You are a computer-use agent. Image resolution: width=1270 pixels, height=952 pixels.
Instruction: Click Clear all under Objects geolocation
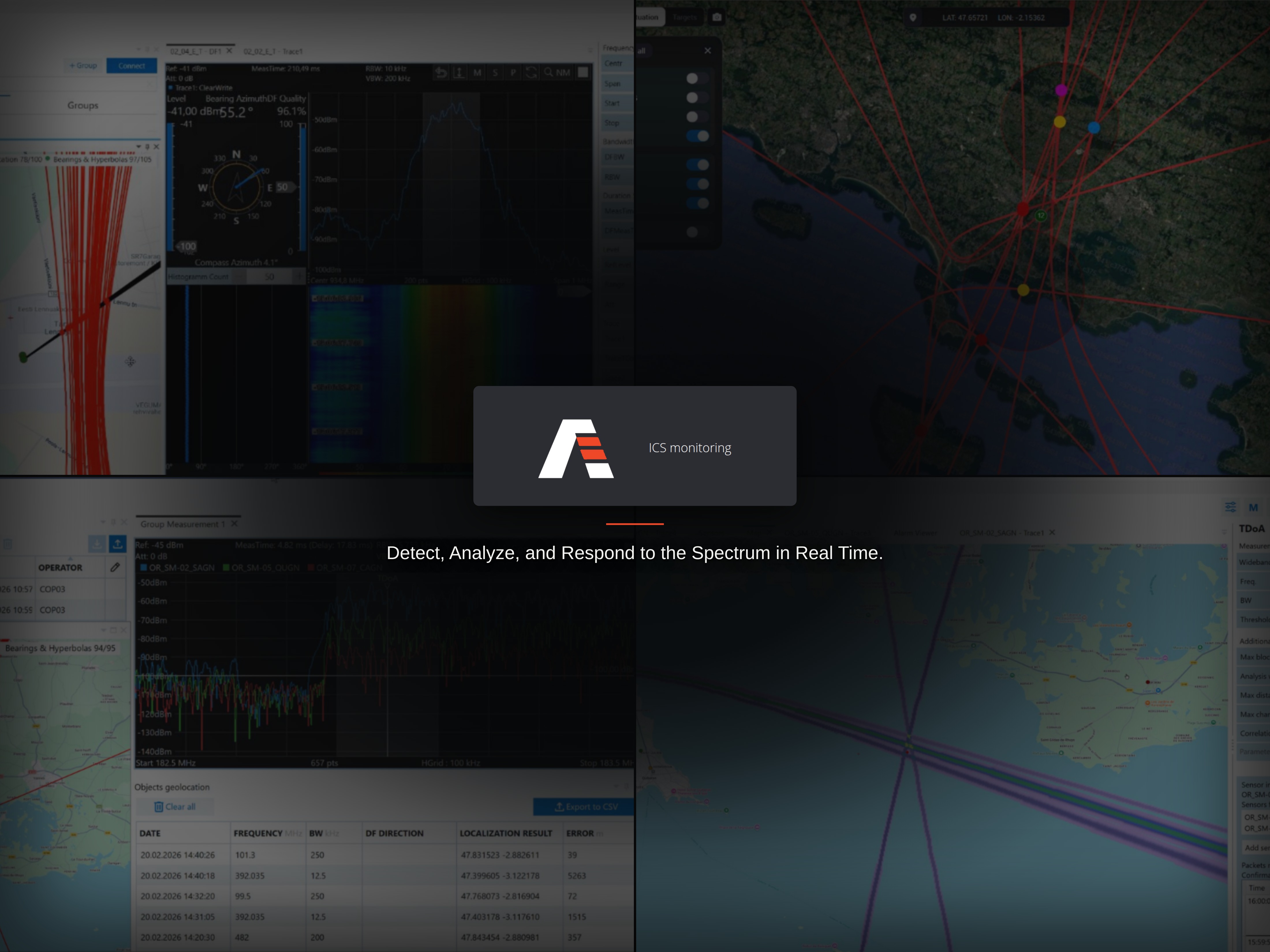[175, 807]
